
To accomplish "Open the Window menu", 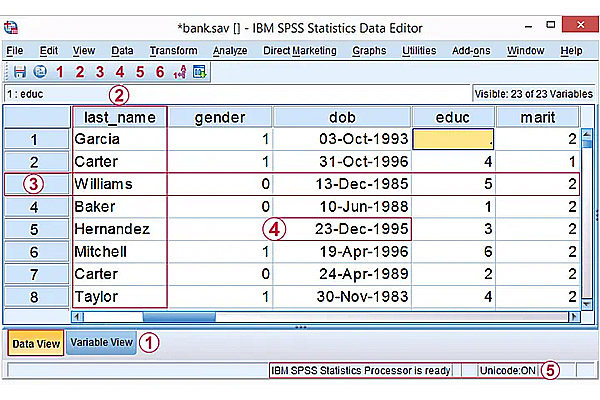I will pyautogui.click(x=525, y=51).
